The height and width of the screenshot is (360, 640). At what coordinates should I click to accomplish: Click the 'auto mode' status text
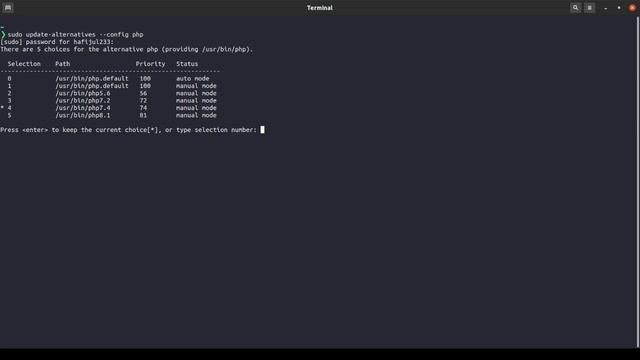[x=193, y=78]
